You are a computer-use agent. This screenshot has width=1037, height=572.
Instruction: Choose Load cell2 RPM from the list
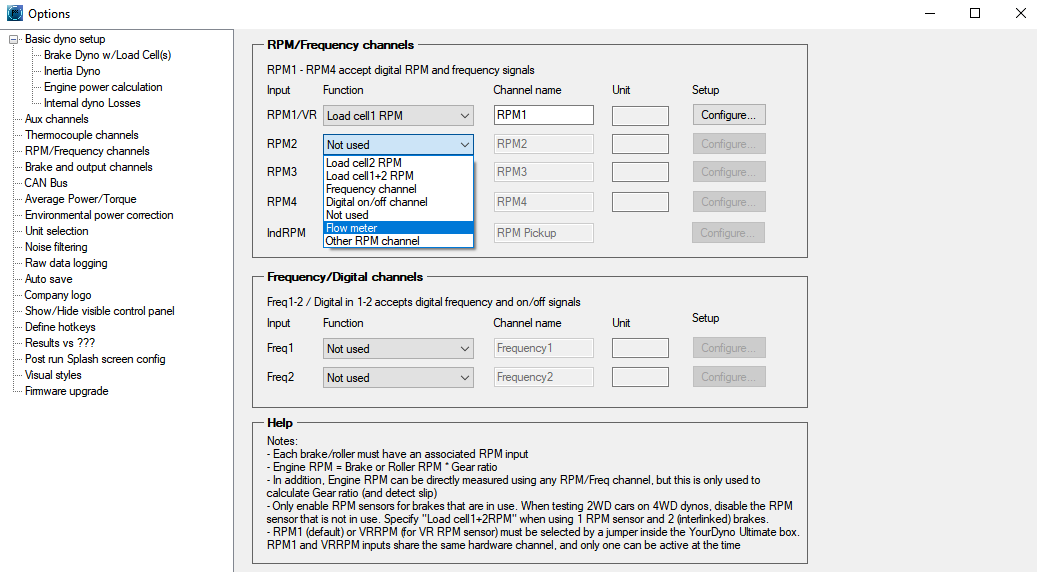click(x=398, y=163)
